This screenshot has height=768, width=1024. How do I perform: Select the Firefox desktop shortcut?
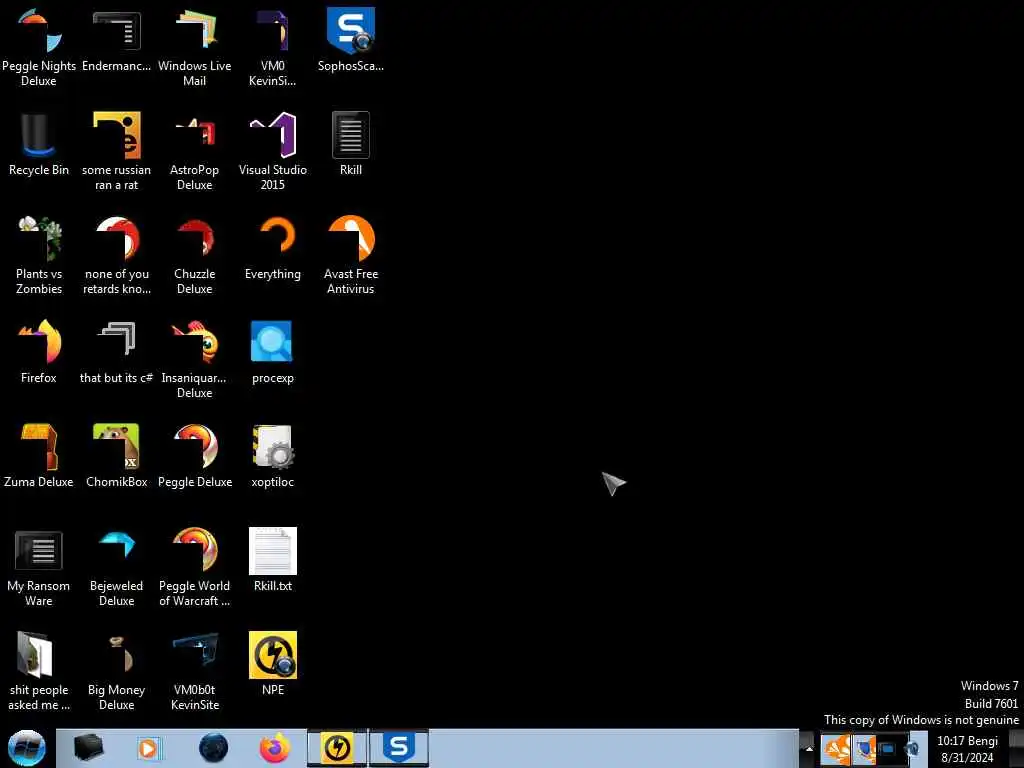tap(39, 353)
